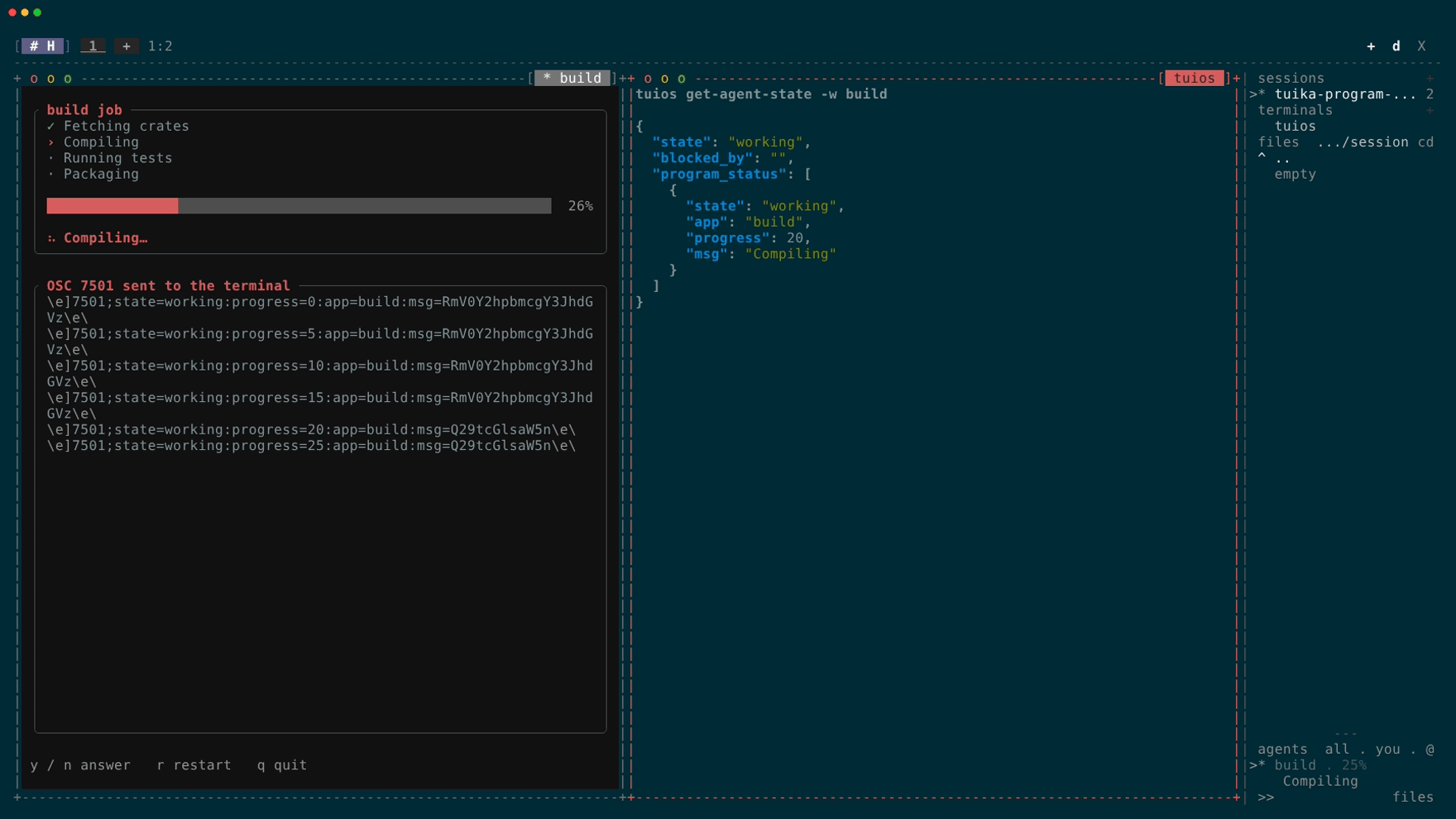Switch to workspace tab 1

pos(93,46)
